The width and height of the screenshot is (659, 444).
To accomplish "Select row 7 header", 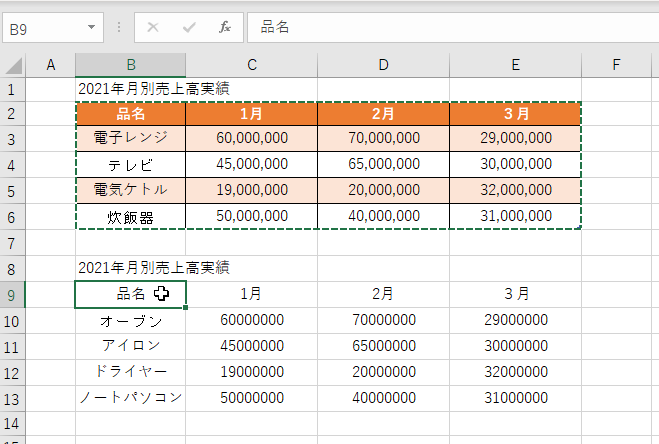I will tap(12, 242).
